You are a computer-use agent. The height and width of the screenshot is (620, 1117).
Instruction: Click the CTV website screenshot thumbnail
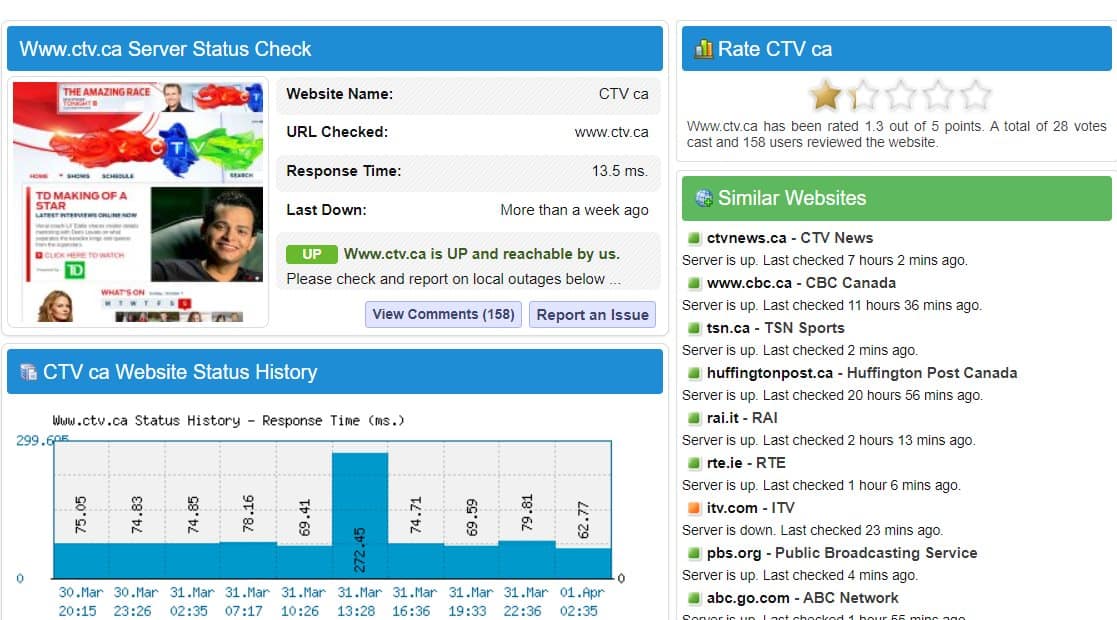click(139, 202)
